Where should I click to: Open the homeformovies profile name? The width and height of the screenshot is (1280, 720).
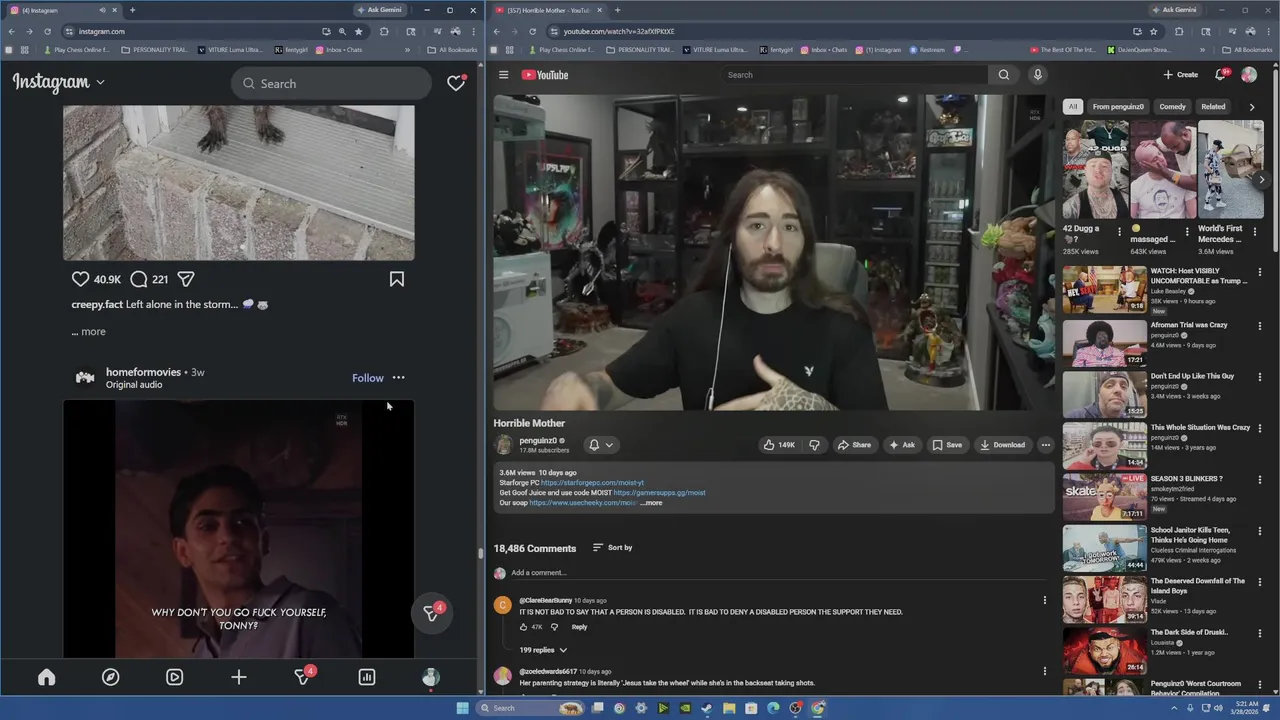click(143, 372)
